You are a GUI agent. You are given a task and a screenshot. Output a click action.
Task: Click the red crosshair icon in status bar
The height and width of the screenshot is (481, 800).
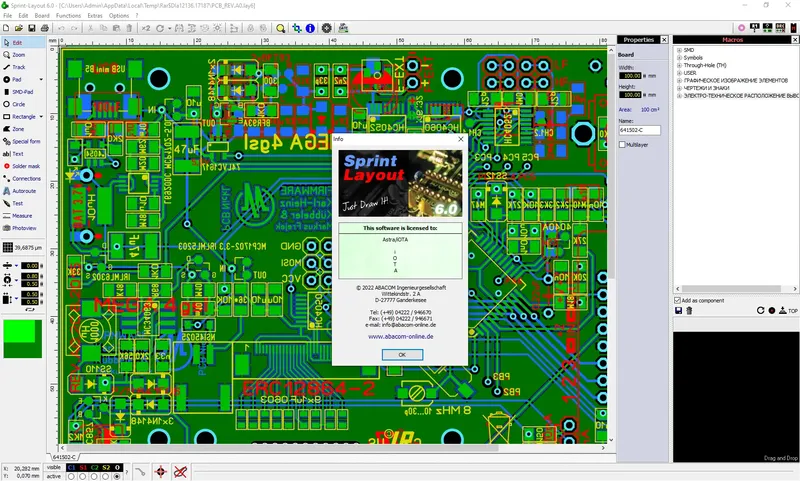click(x=160, y=472)
